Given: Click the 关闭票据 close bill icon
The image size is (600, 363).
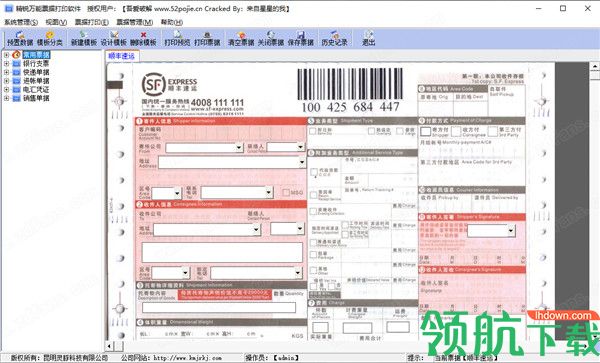Looking at the screenshot, I should coord(271,39).
